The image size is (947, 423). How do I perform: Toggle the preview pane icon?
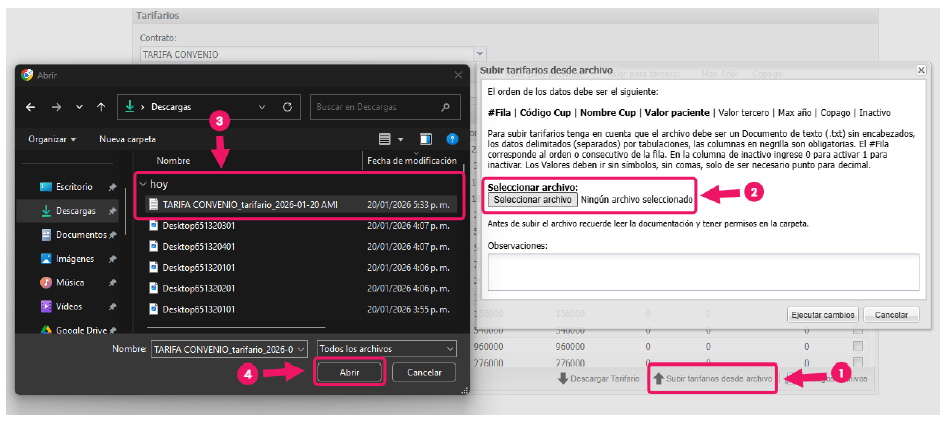pyautogui.click(x=426, y=140)
